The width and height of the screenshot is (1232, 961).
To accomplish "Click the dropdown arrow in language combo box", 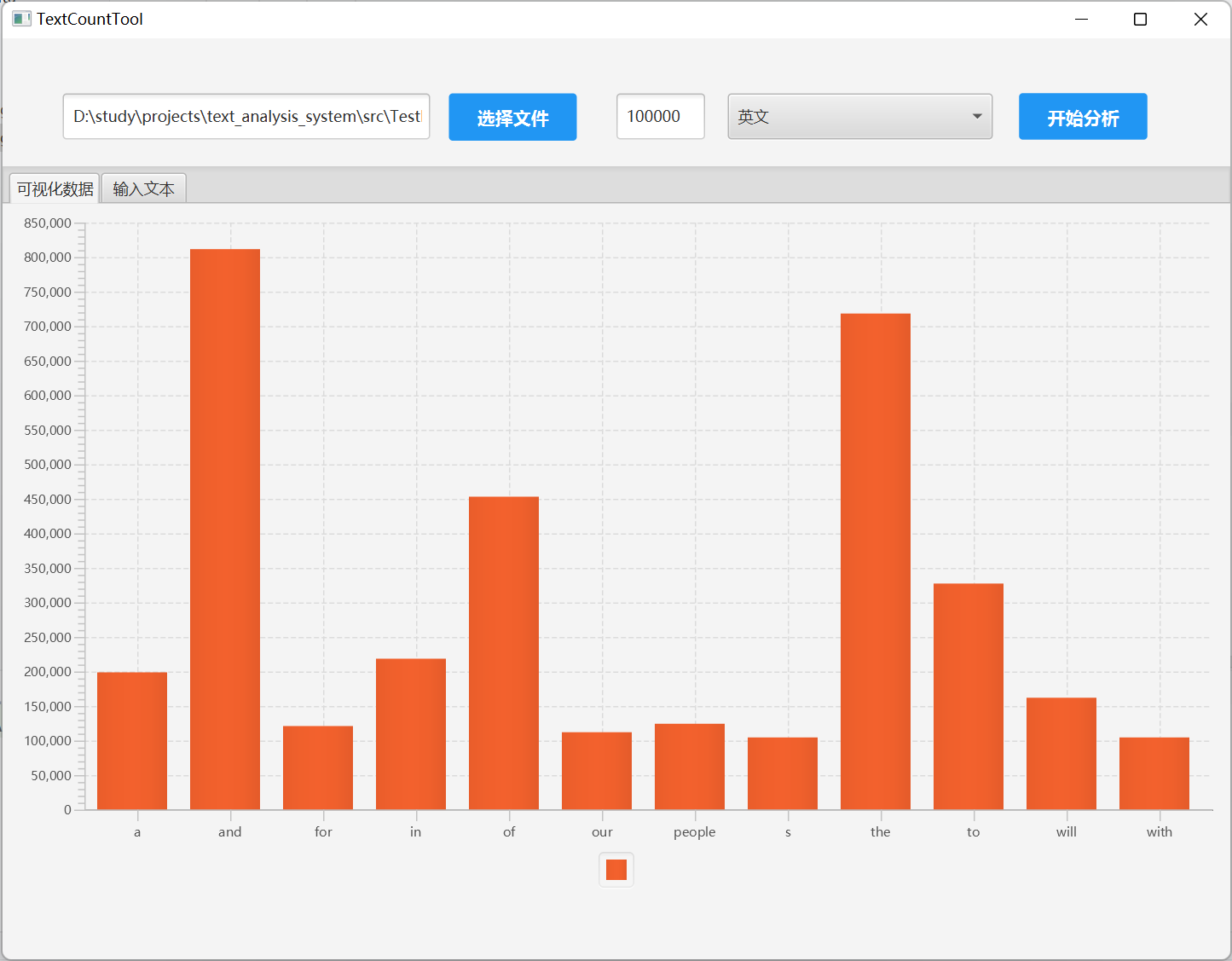I will pos(977,117).
